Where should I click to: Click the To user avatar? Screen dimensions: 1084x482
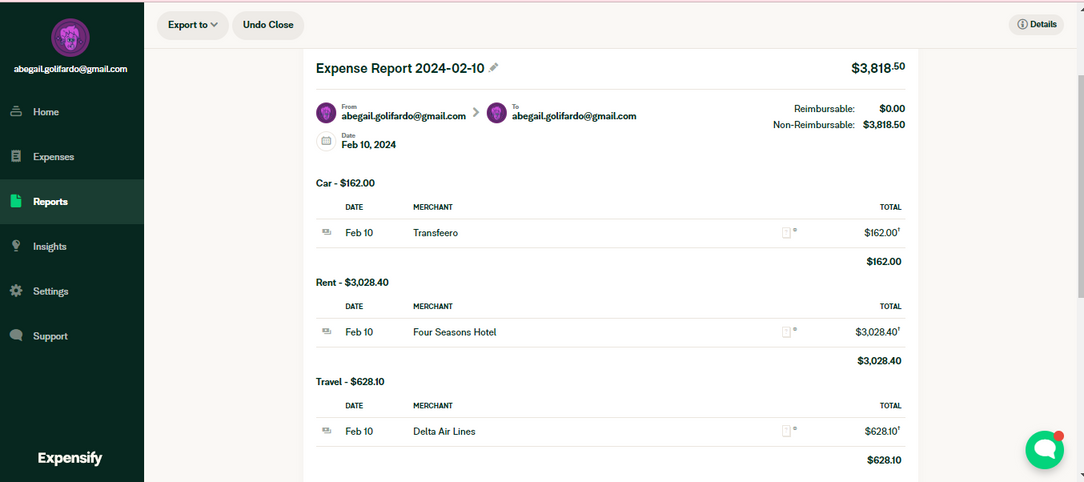click(496, 113)
